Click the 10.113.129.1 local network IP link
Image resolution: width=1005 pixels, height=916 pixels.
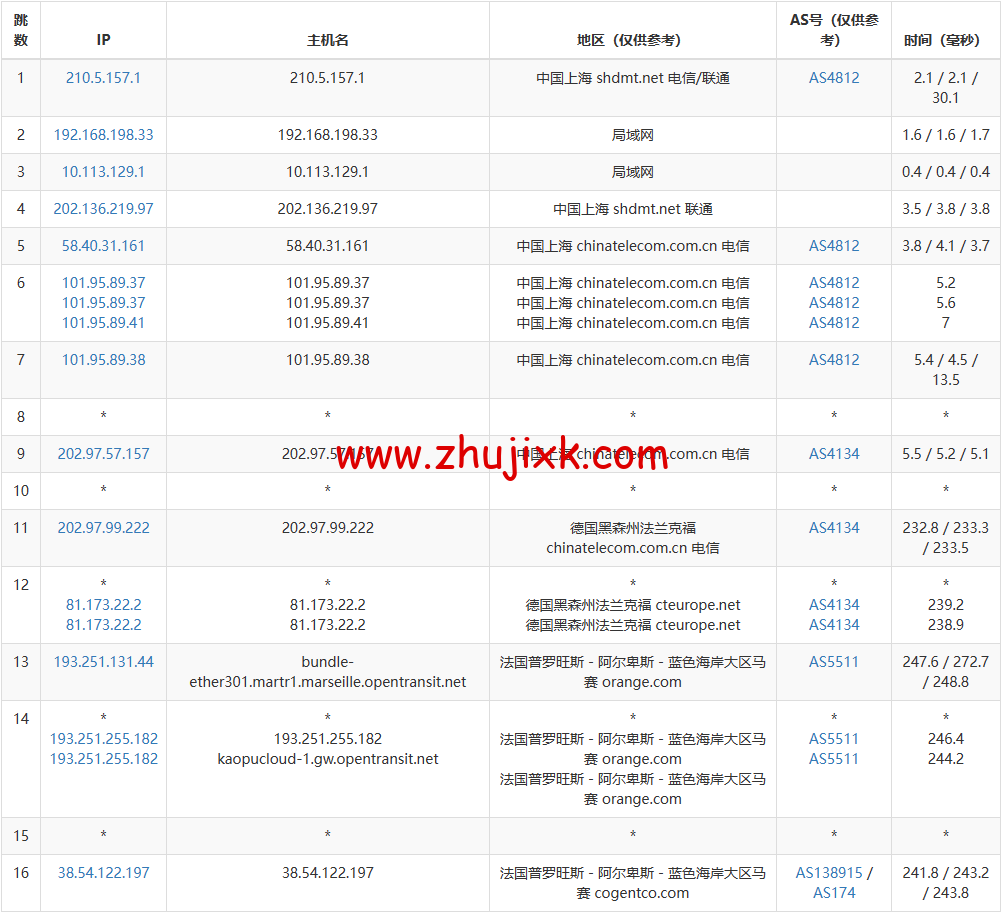[x=103, y=171]
